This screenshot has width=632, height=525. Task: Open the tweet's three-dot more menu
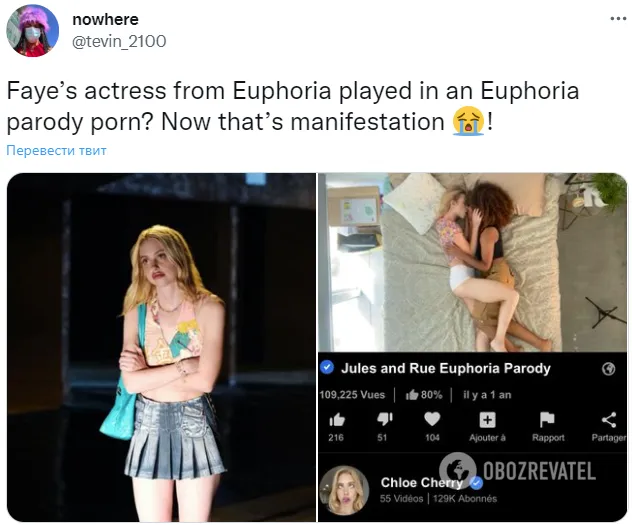tap(618, 19)
